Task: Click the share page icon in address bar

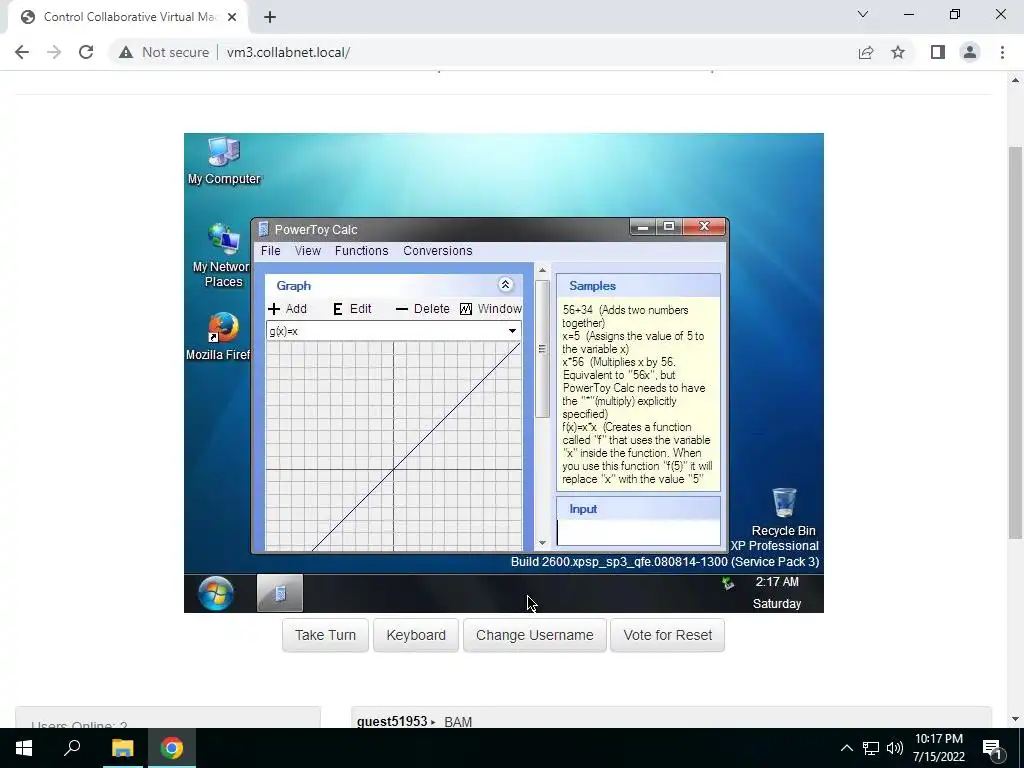Action: pyautogui.click(x=866, y=52)
